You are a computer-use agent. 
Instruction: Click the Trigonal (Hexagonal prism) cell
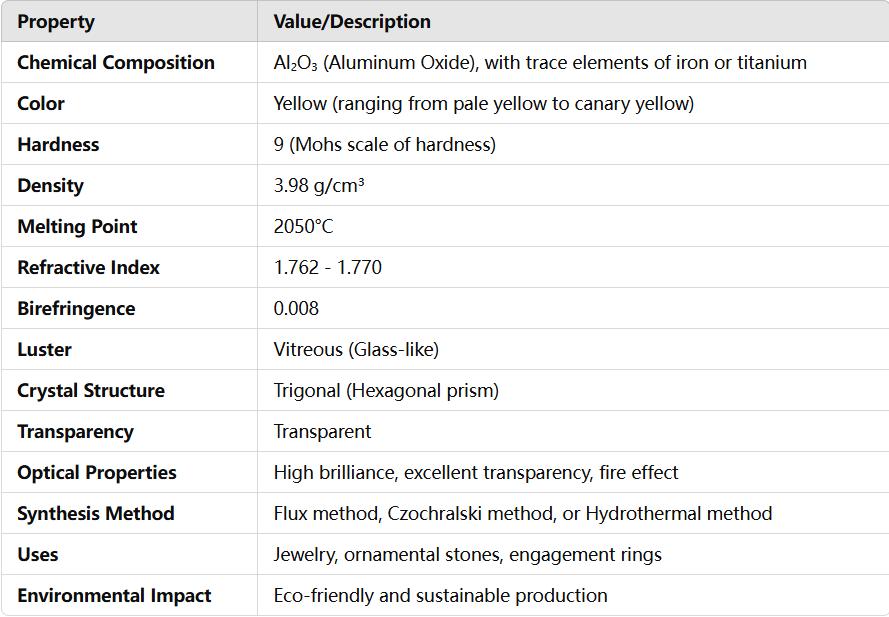click(386, 390)
